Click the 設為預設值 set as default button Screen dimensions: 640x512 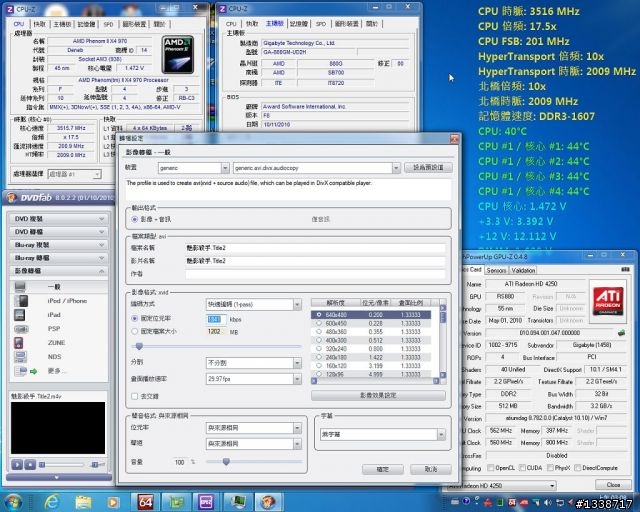click(428, 167)
